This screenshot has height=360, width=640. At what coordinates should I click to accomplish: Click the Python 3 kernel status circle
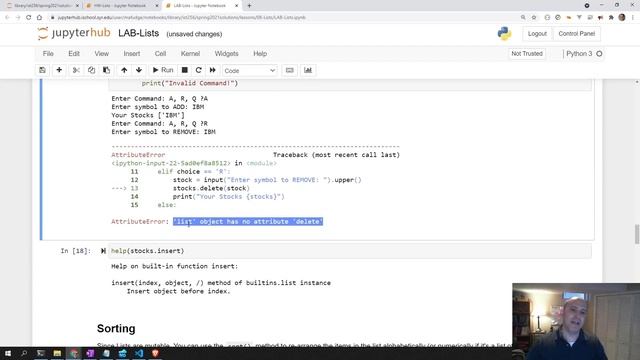pyautogui.click(x=599, y=53)
